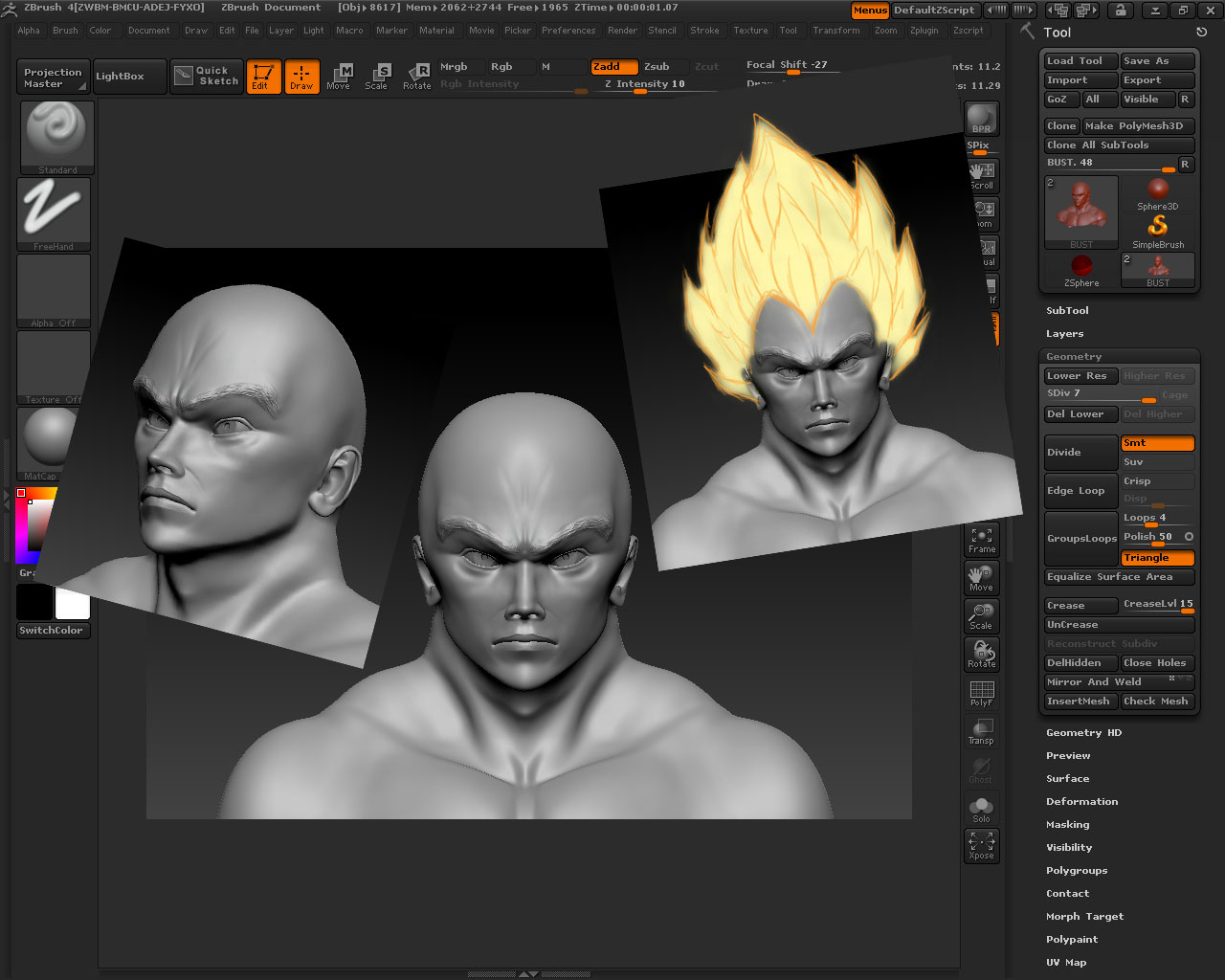Select the black secondary color swatch

[x=33, y=603]
